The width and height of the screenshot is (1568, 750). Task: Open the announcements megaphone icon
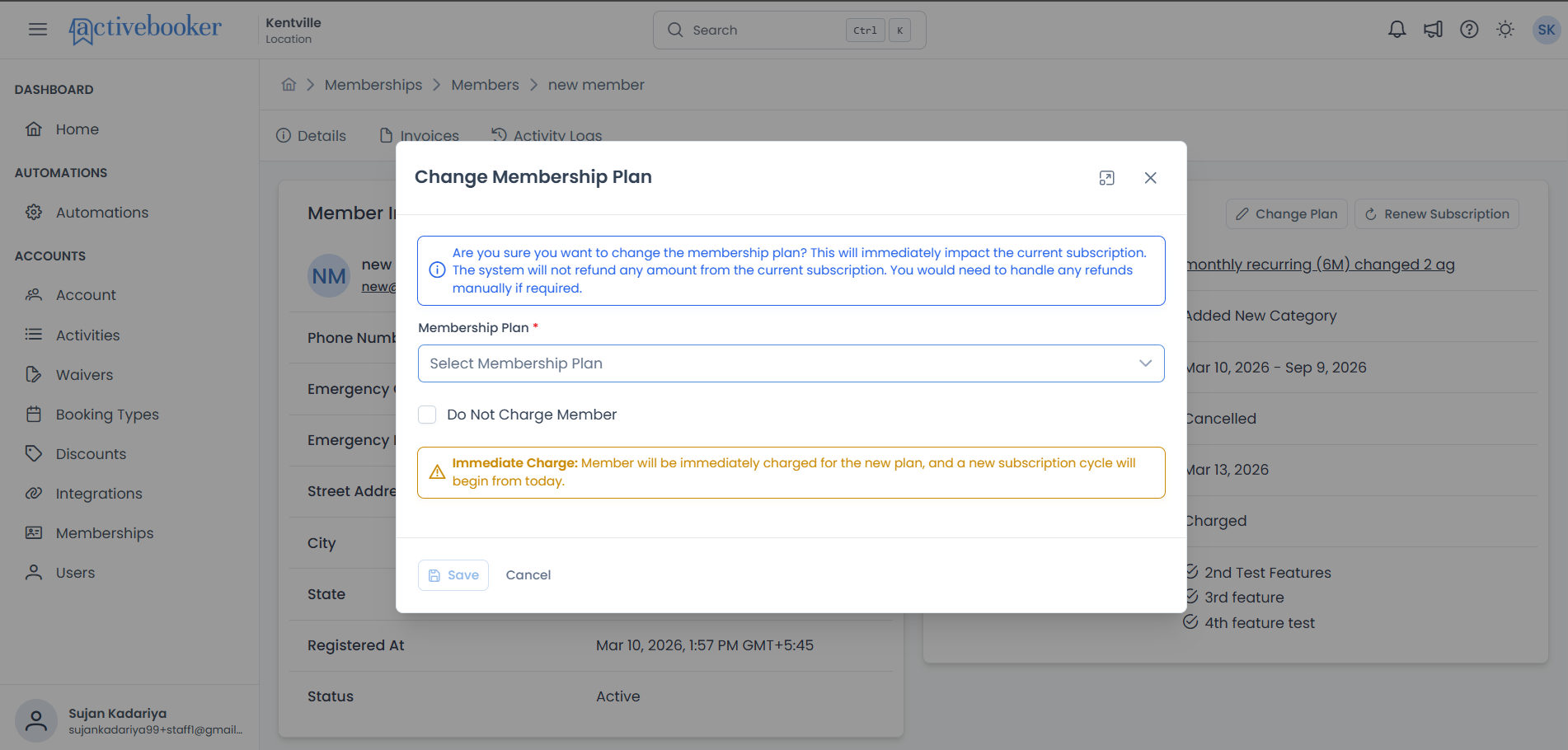pos(1433,30)
